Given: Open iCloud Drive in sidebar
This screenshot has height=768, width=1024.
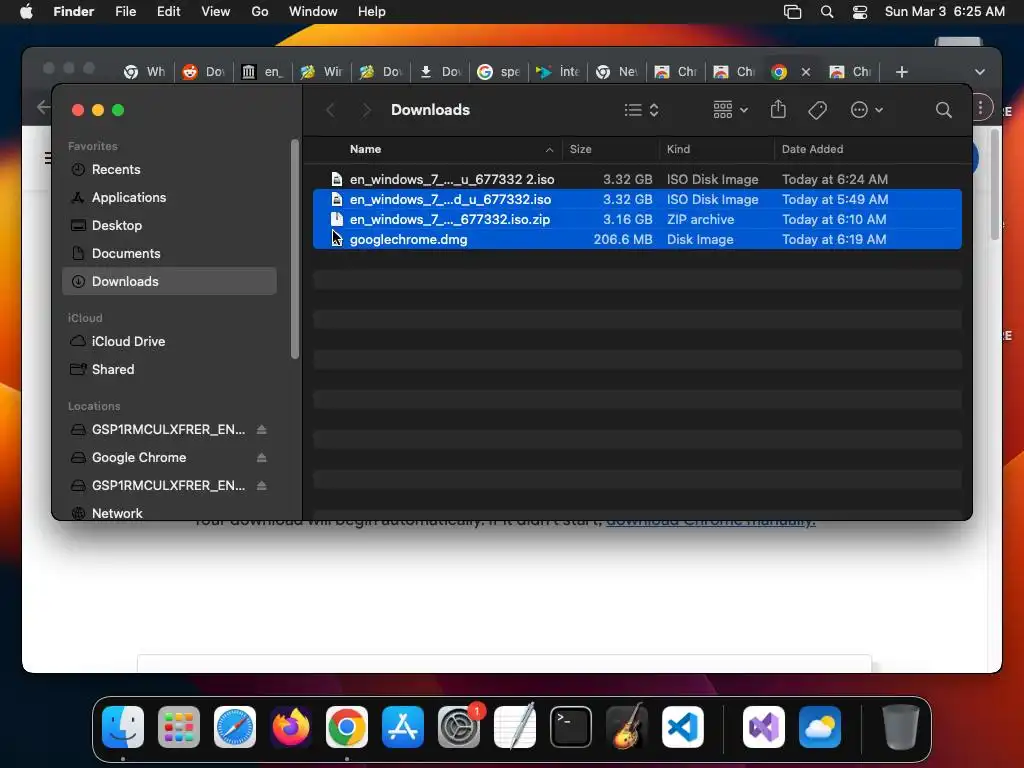Looking at the screenshot, I should pyautogui.click(x=169, y=341).
